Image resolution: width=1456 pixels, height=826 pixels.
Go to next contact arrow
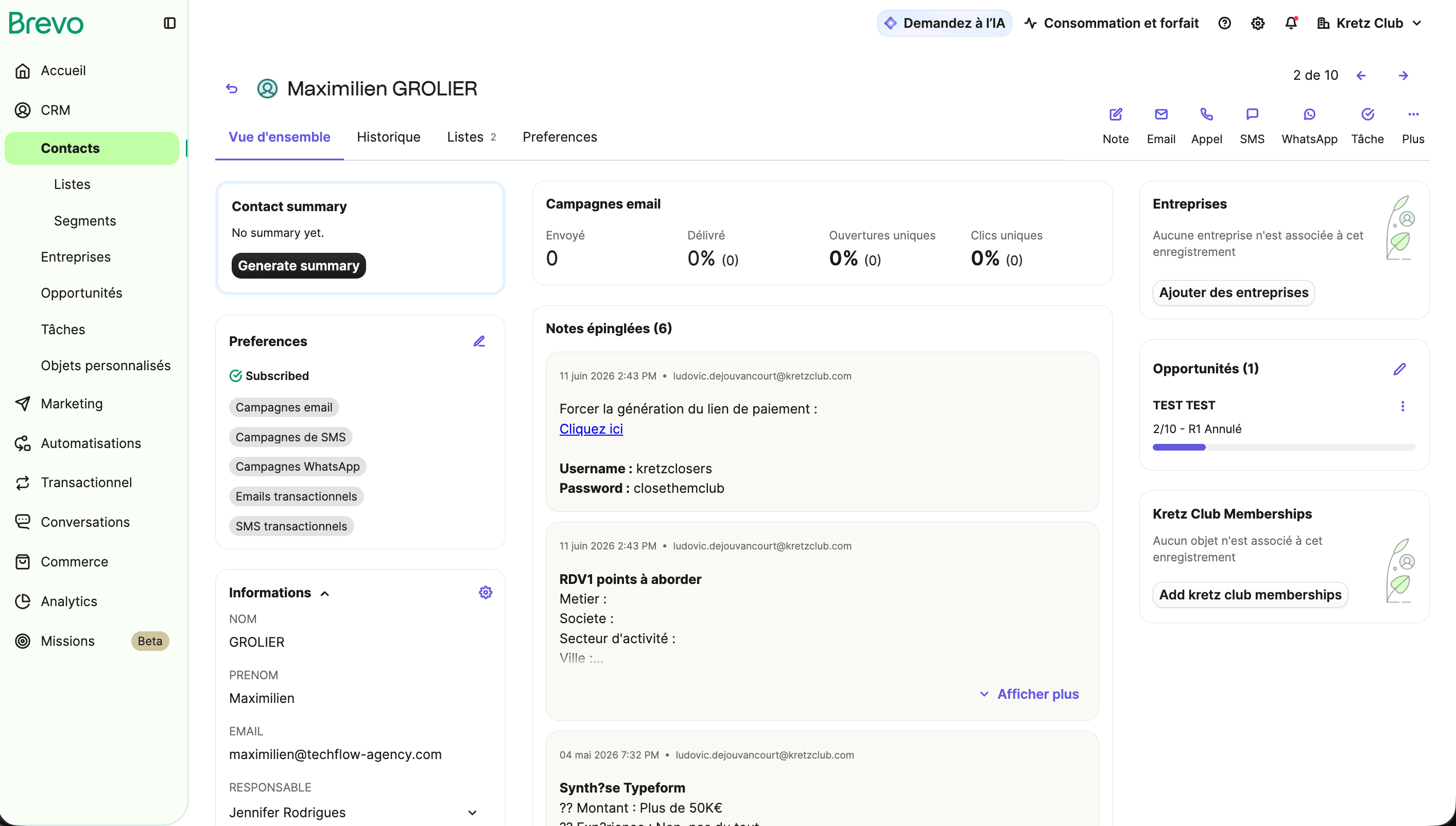1403,76
